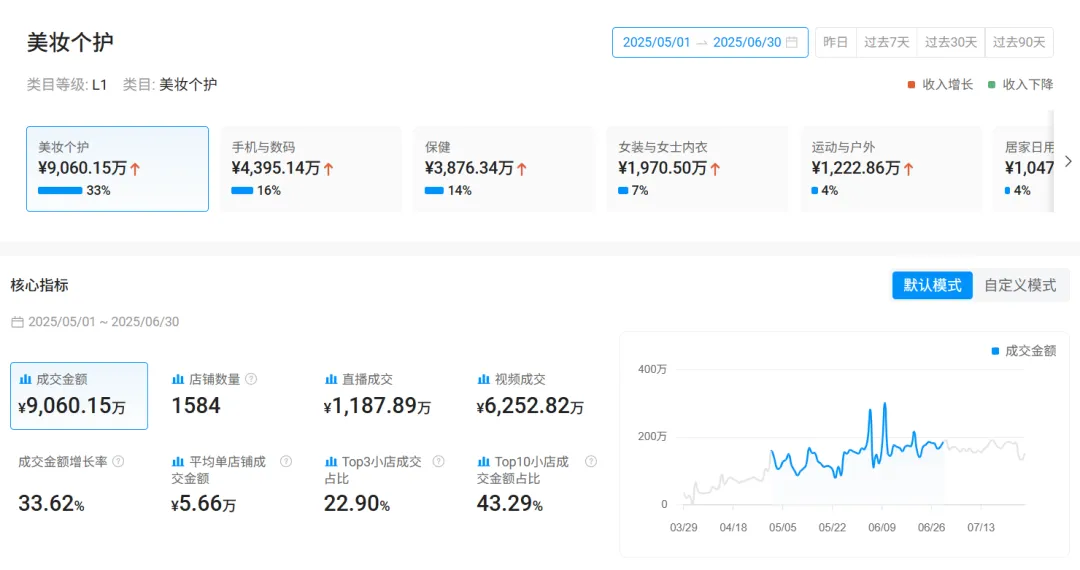This screenshot has width=1080, height=570.
Task: Click the 收入下降 green legend marker
Action: (x=991, y=85)
